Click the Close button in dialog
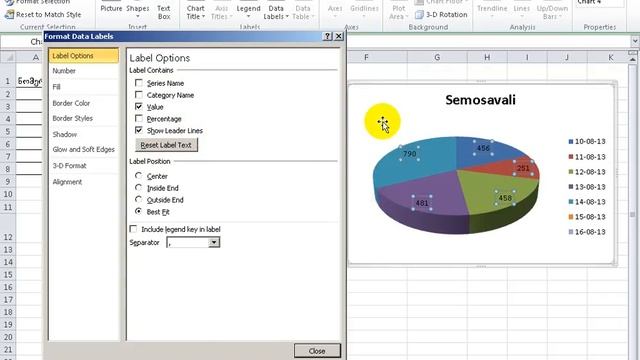The height and width of the screenshot is (360, 640). click(317, 351)
